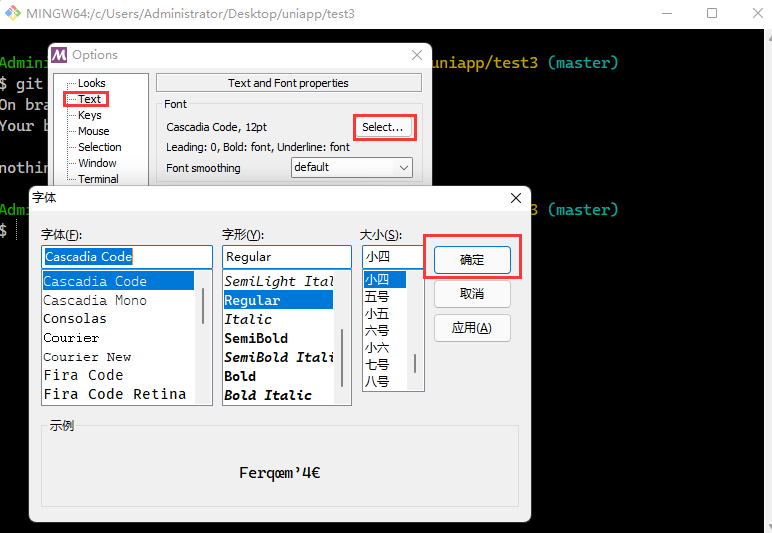Select Fira Code Retina font

tap(118, 394)
